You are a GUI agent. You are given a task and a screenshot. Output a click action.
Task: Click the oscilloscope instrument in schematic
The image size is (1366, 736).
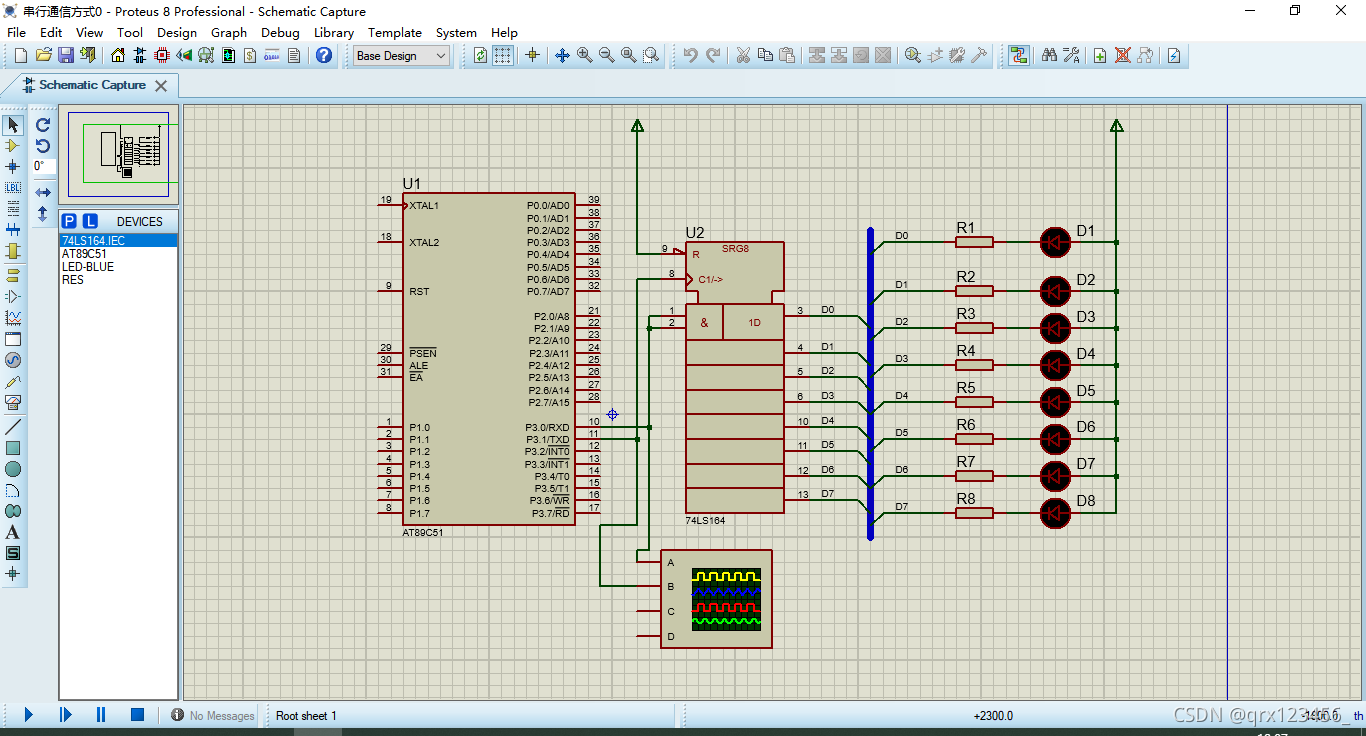pyautogui.click(x=716, y=599)
